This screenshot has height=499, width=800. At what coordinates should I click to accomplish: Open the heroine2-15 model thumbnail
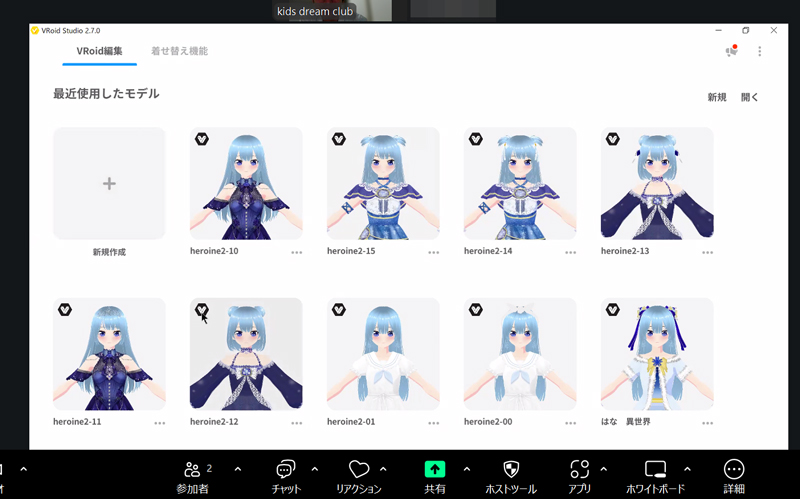383,183
